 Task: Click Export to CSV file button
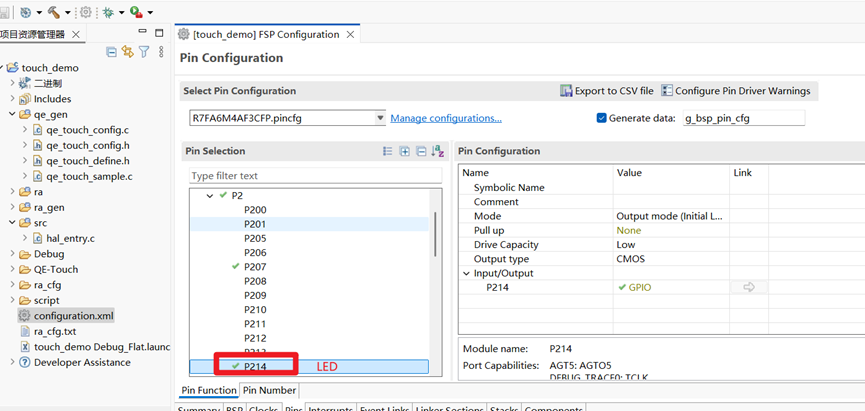tap(606, 91)
